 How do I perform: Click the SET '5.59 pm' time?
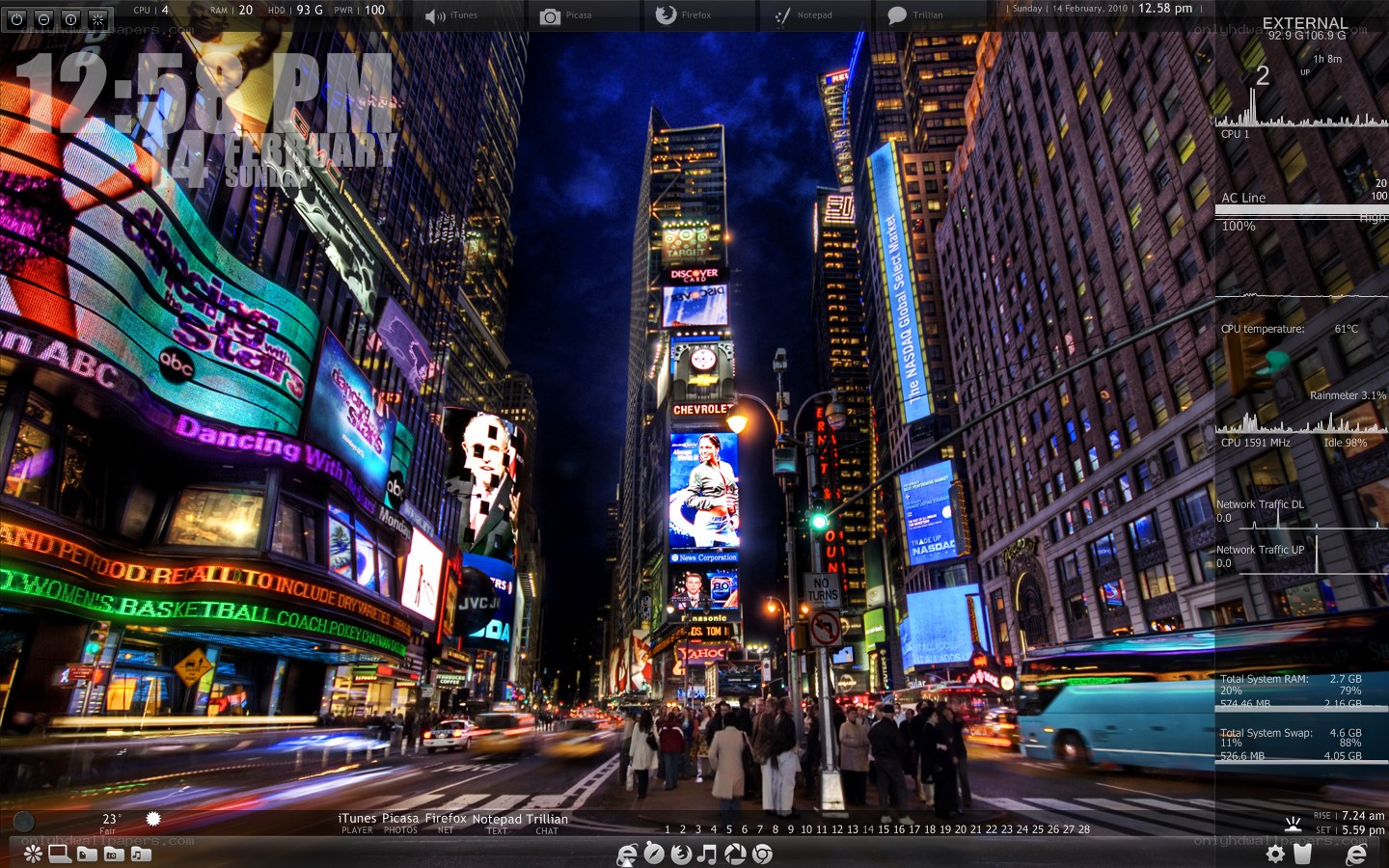(1363, 830)
